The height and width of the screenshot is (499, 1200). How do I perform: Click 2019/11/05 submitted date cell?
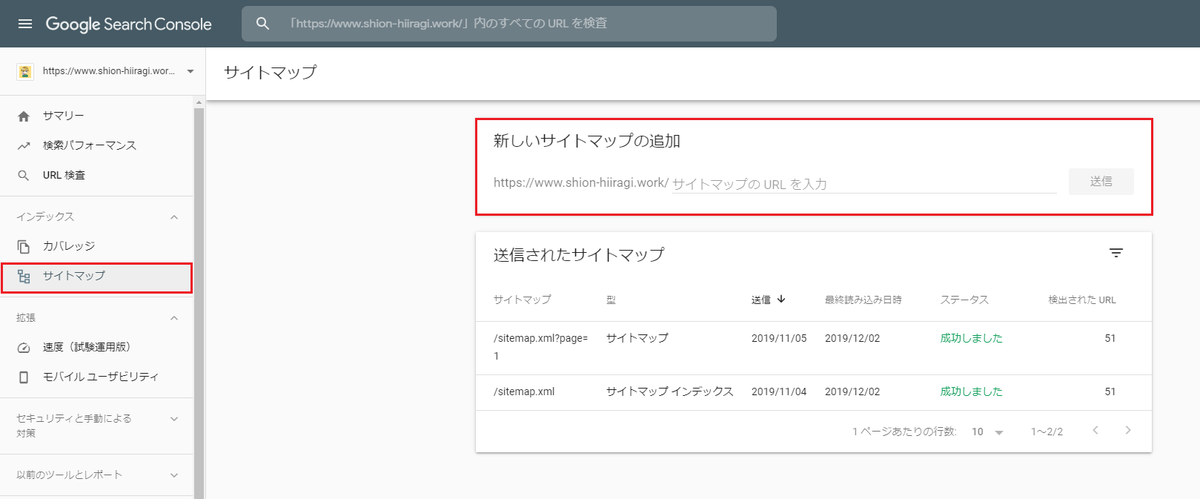click(778, 338)
